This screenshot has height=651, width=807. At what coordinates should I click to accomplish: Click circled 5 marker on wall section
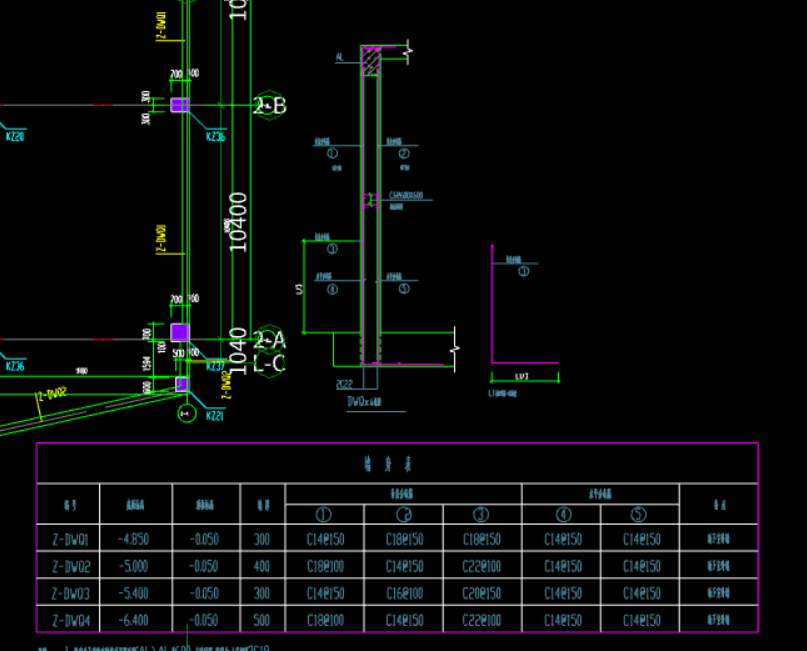[x=404, y=289]
